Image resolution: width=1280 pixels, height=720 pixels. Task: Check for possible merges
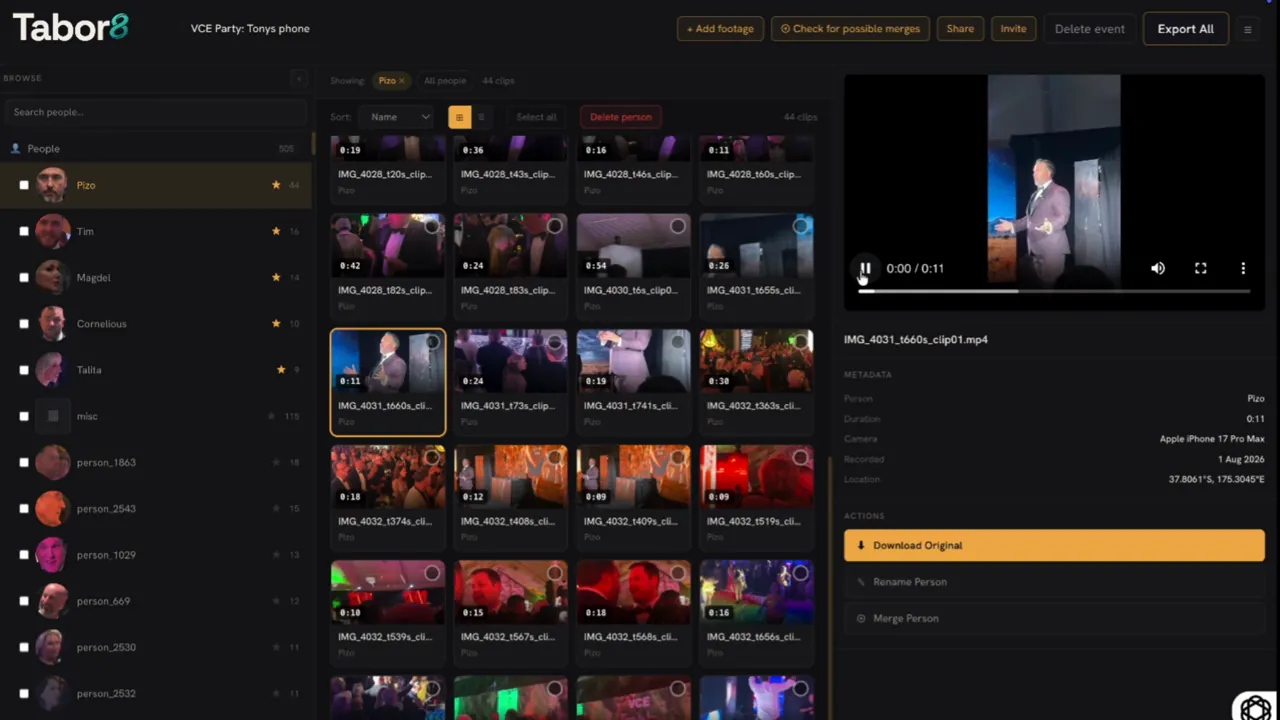(850, 29)
